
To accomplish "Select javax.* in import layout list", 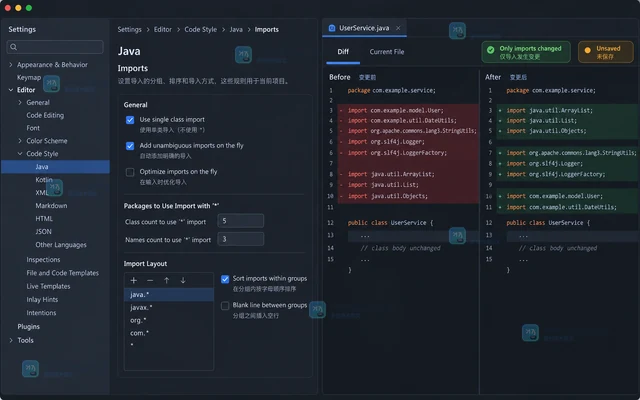I will click(169, 307).
